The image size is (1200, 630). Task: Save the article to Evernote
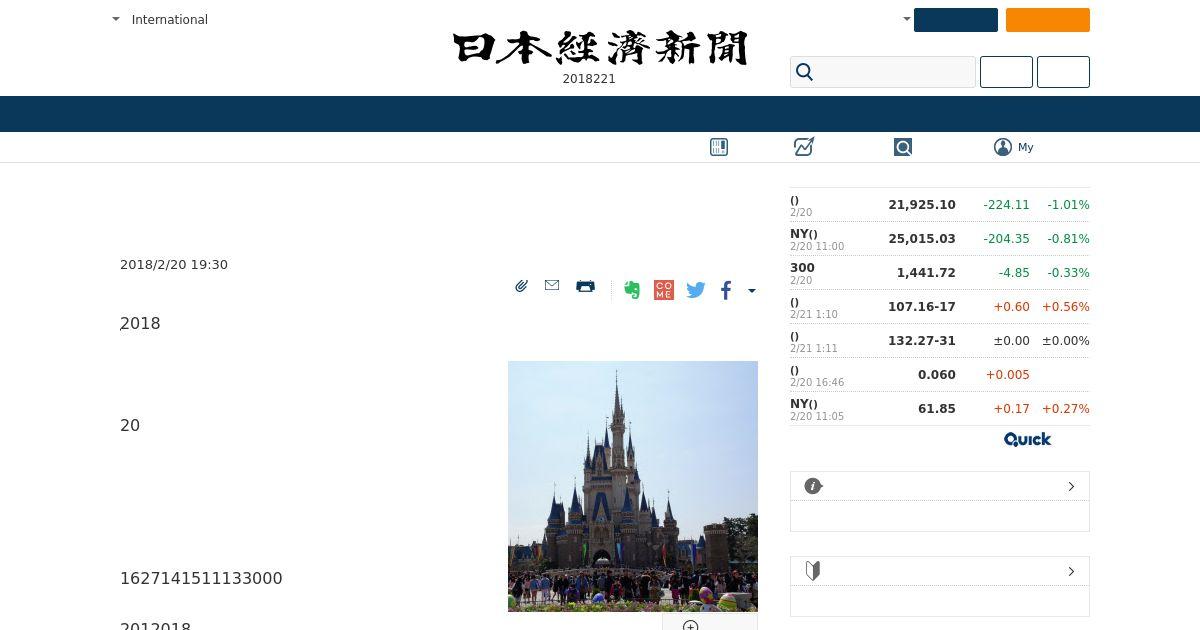coord(632,290)
